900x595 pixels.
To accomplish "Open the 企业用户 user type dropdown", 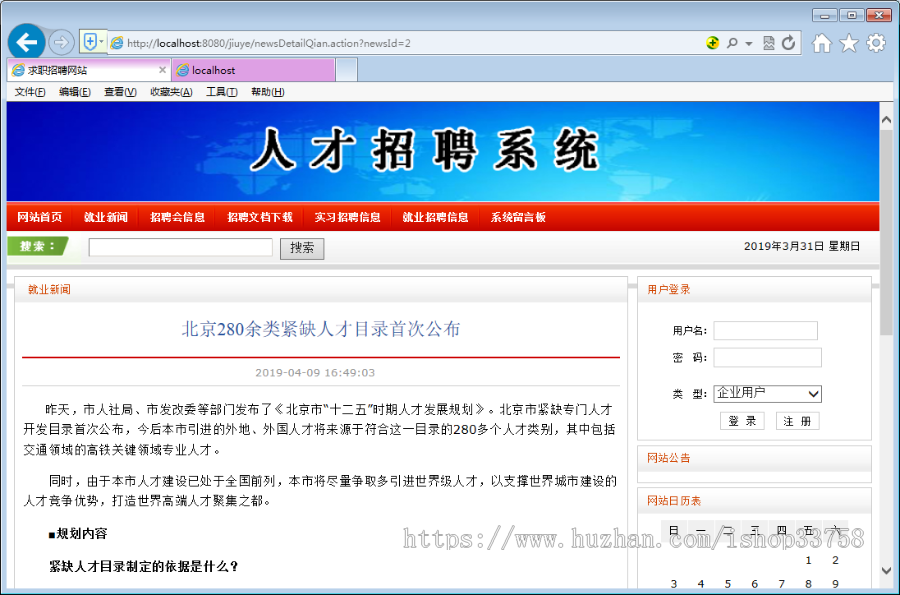I will tap(767, 393).
